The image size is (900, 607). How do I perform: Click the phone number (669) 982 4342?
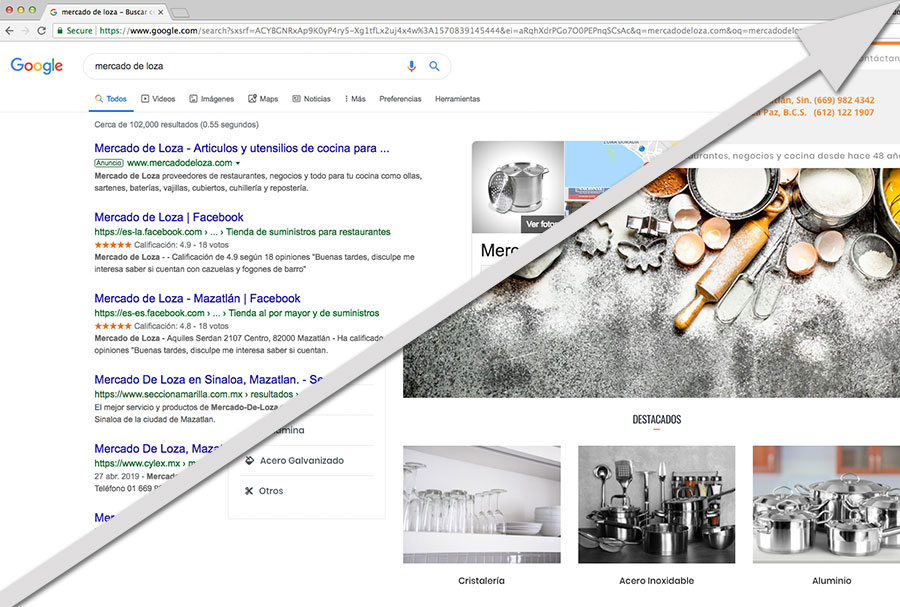(844, 100)
